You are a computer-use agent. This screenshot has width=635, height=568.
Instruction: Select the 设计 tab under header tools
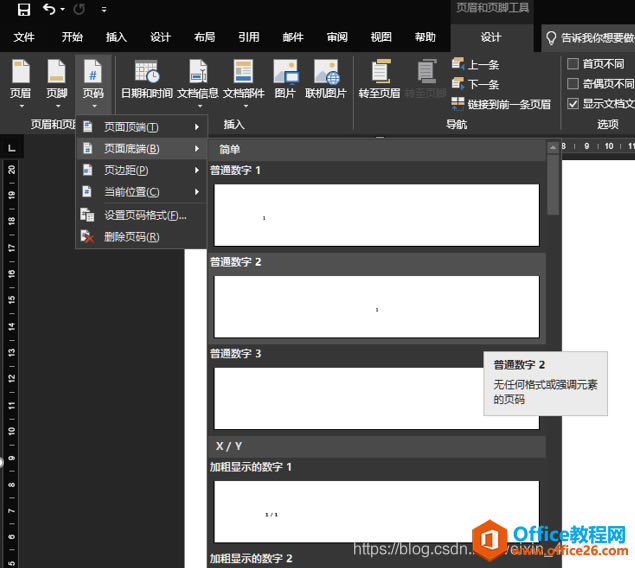pos(491,37)
